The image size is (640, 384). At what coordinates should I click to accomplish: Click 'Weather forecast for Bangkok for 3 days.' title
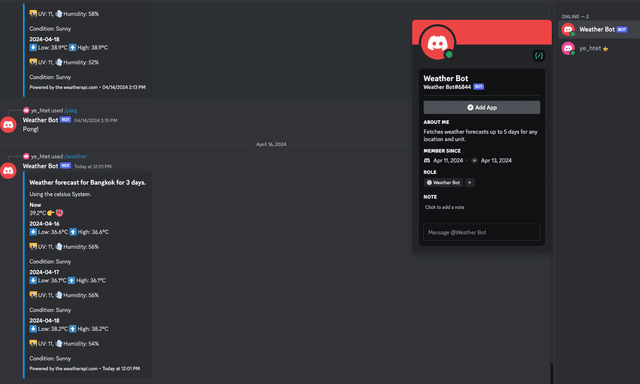(87, 182)
